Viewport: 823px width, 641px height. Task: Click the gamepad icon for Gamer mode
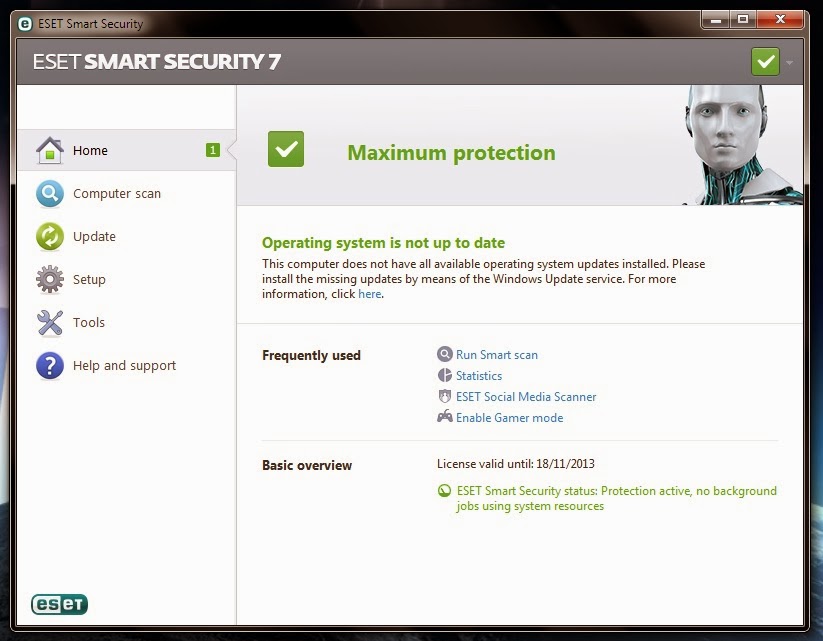tap(445, 417)
